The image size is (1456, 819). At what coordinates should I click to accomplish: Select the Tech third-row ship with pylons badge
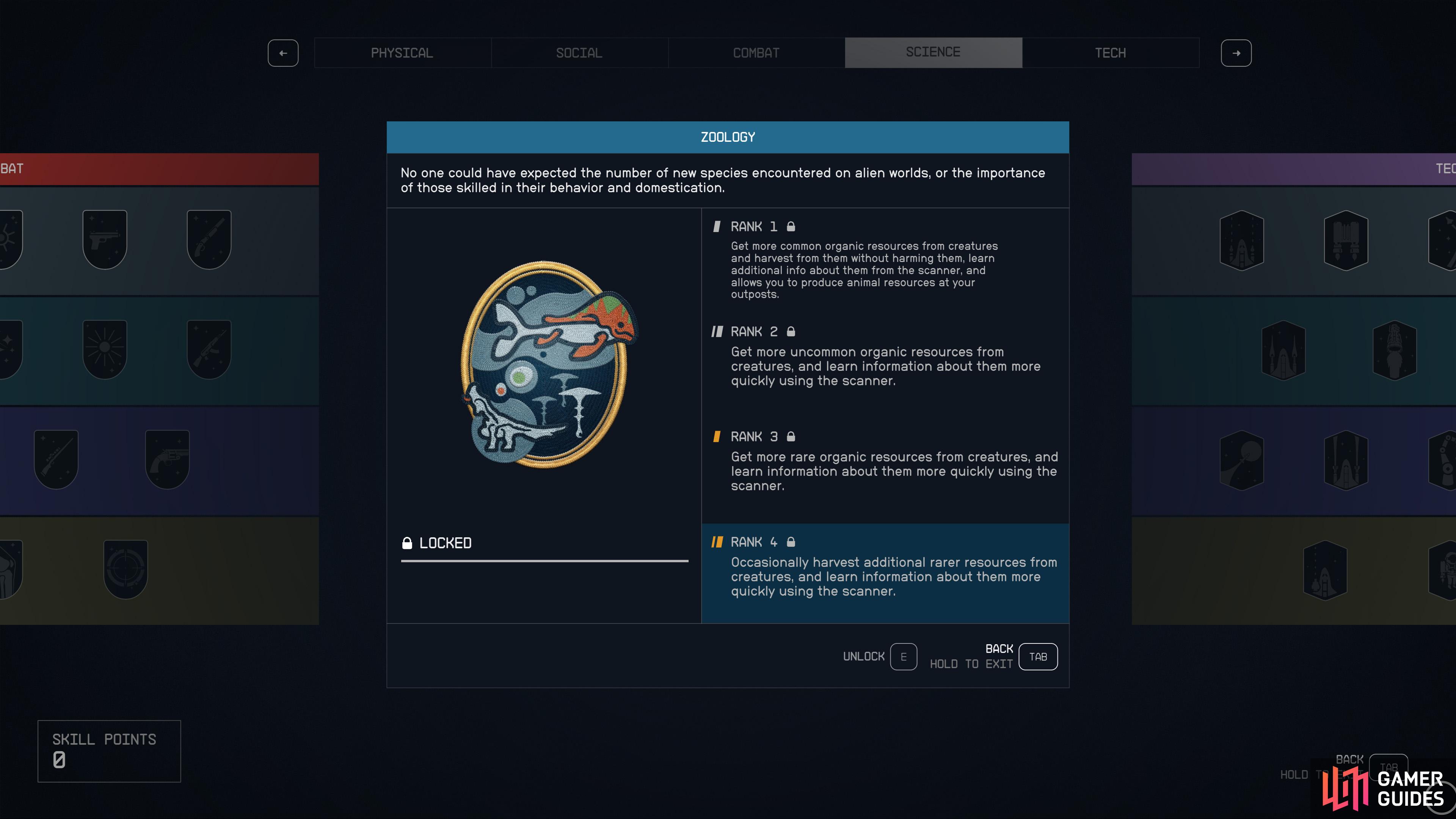click(1346, 460)
